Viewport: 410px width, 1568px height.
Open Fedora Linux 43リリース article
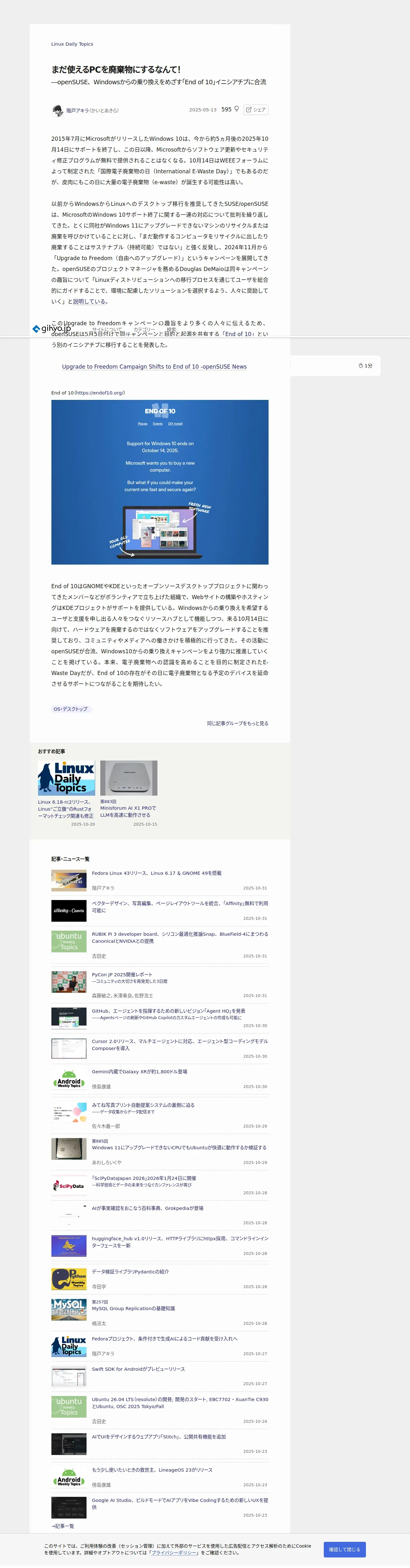click(x=156, y=874)
